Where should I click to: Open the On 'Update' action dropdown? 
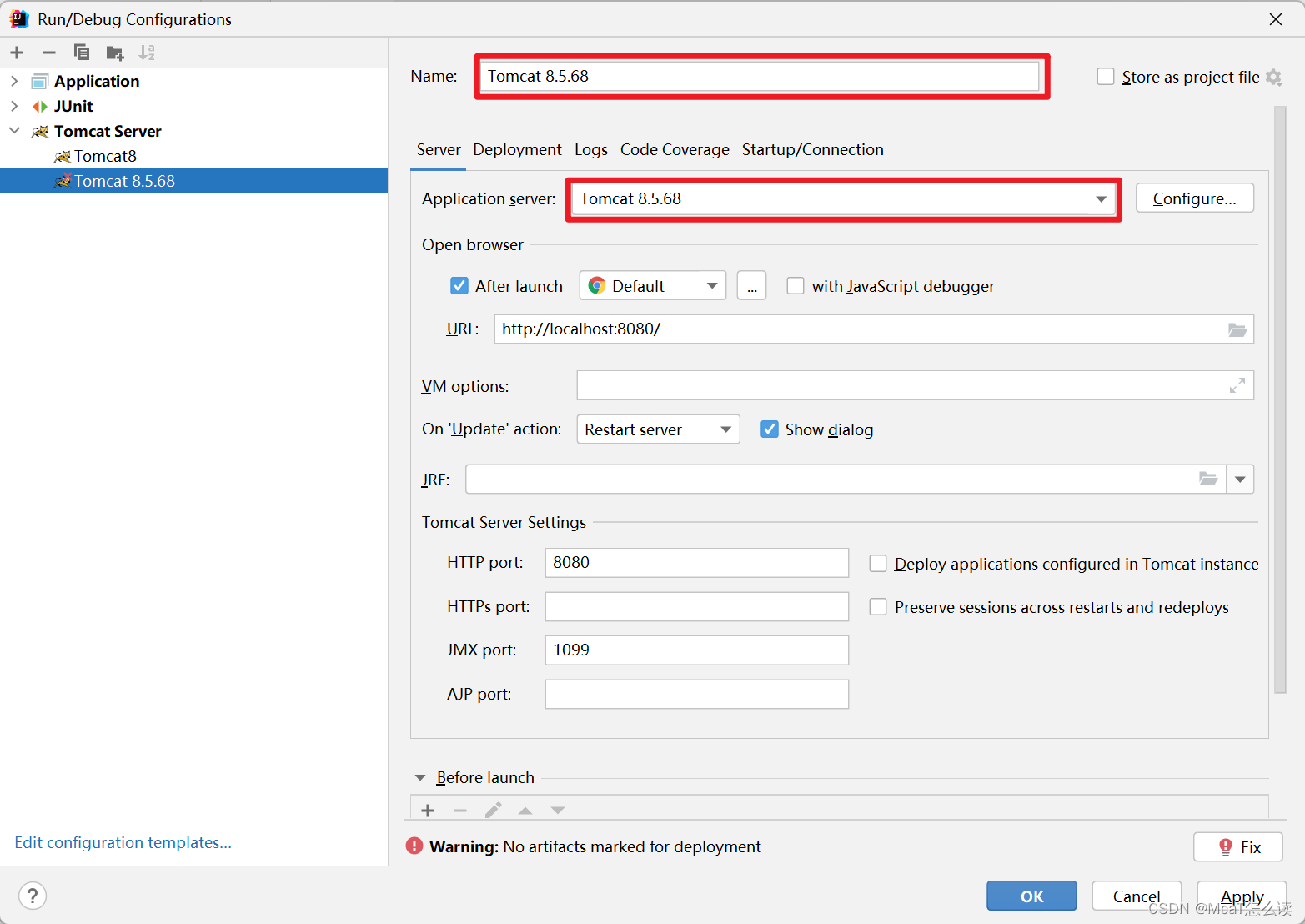coord(658,429)
